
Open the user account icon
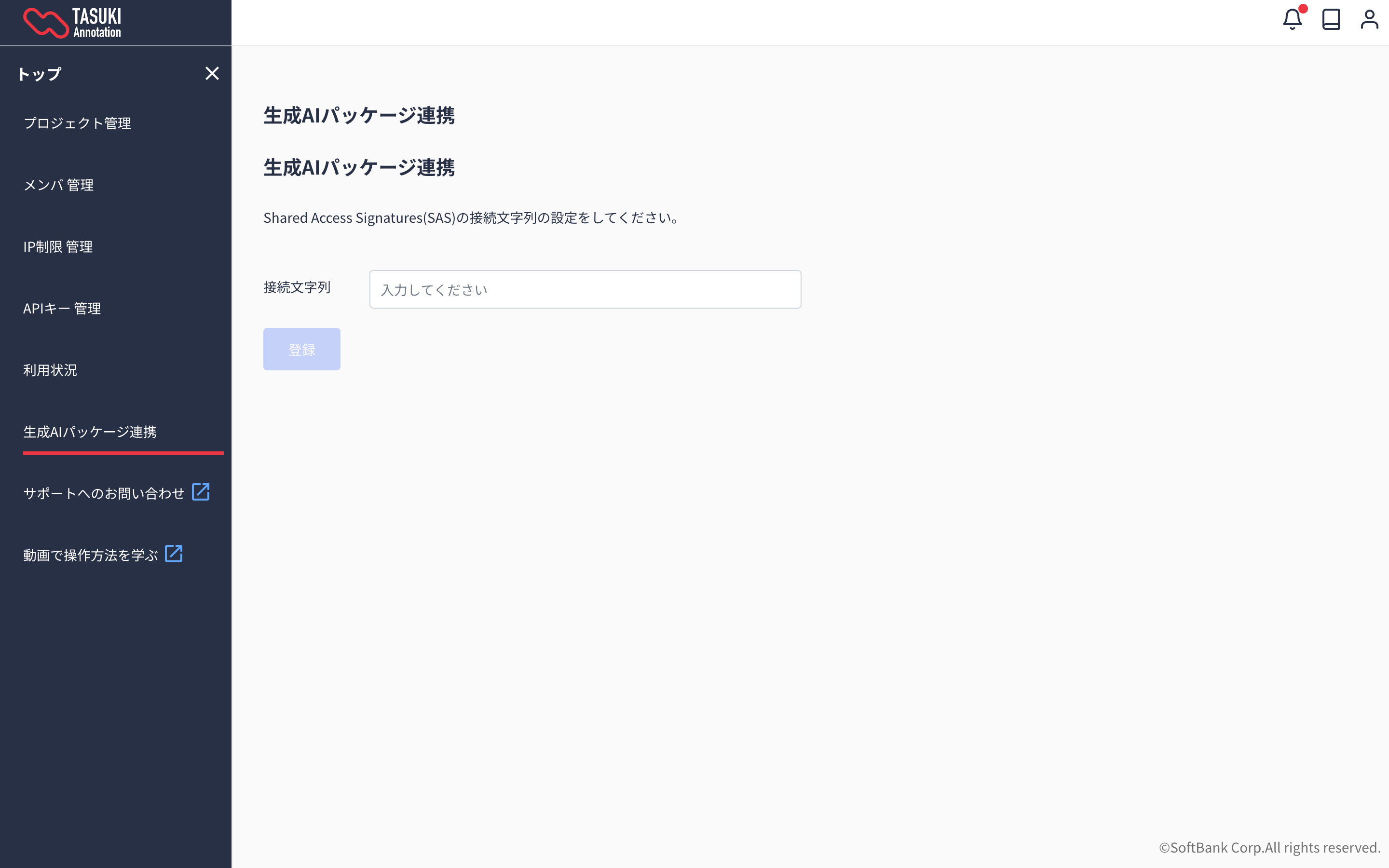pos(1369,19)
